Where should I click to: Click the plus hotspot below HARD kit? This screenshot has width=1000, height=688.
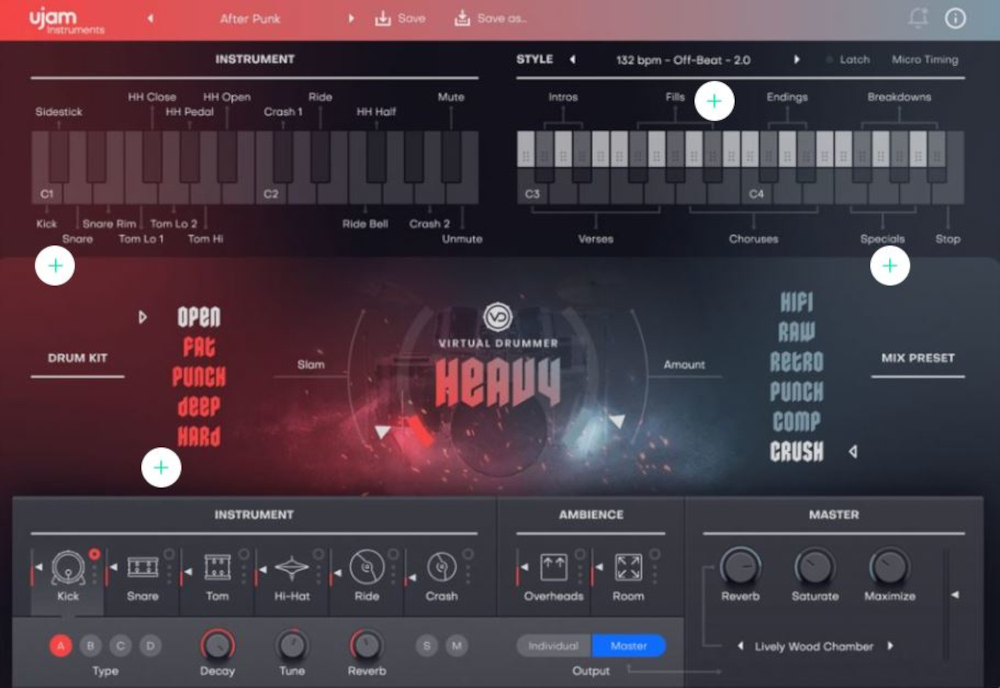161,467
